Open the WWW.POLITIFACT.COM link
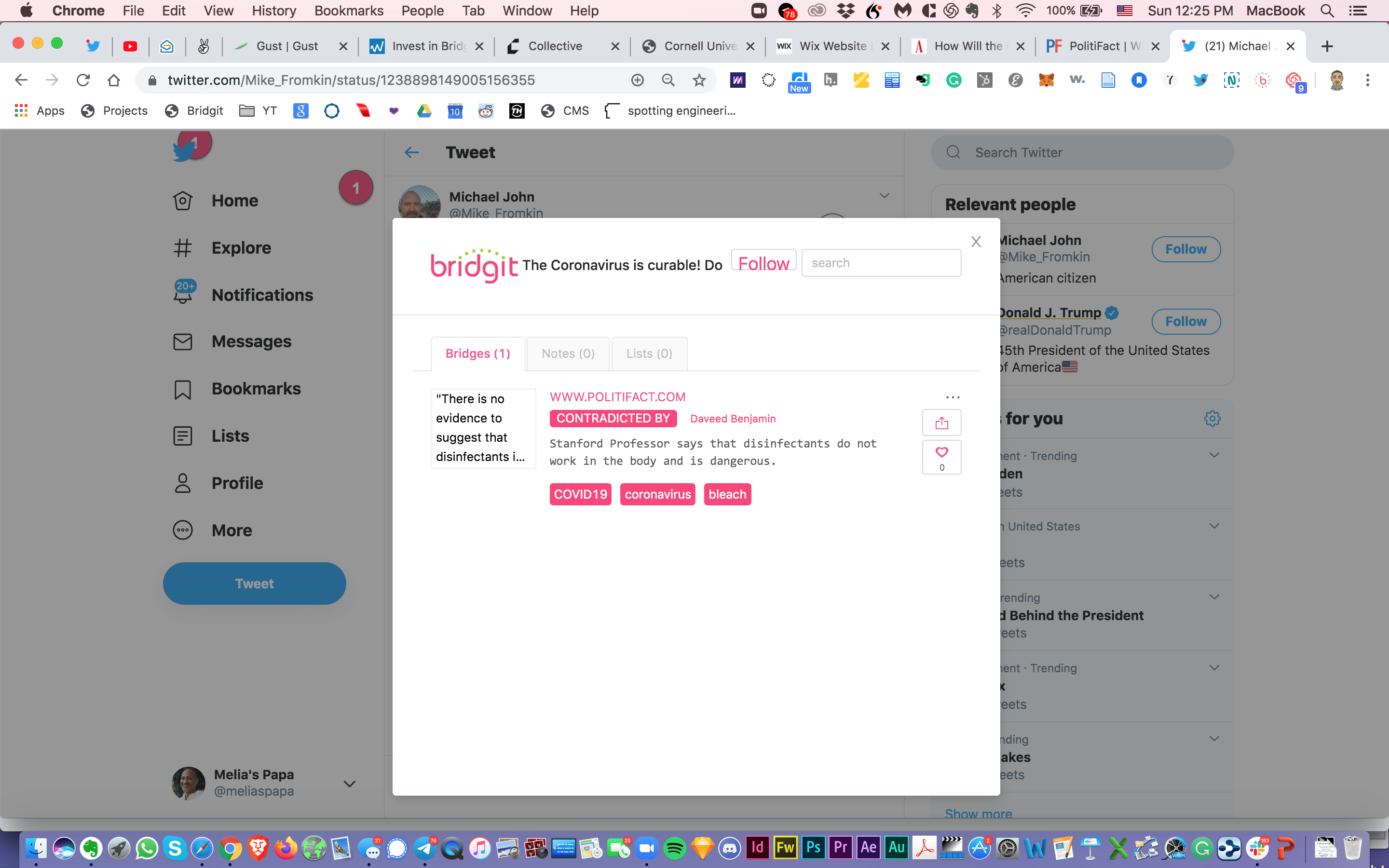The width and height of the screenshot is (1389, 868). point(617,397)
